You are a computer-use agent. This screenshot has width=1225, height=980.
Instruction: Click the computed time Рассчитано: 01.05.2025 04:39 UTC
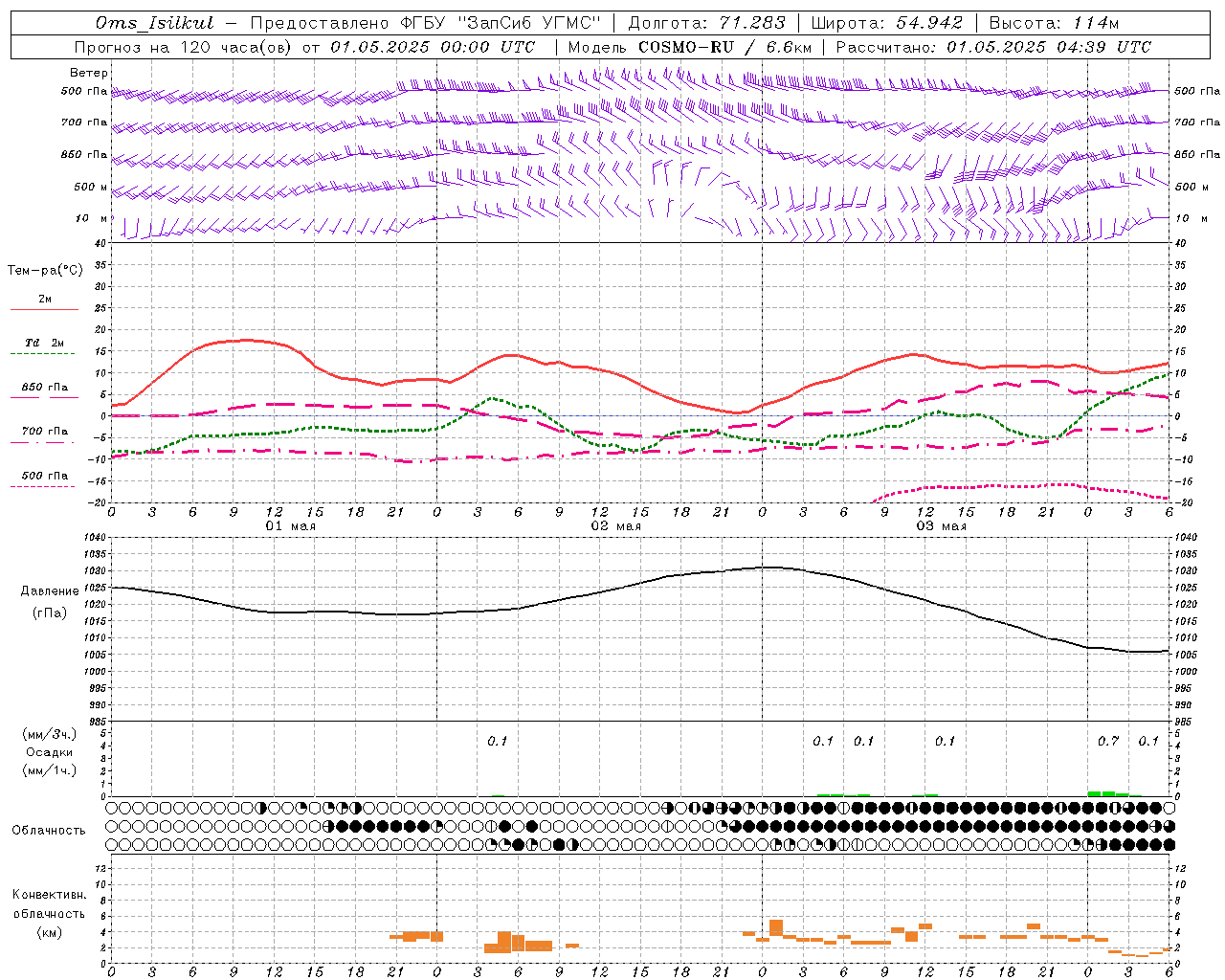click(x=993, y=47)
